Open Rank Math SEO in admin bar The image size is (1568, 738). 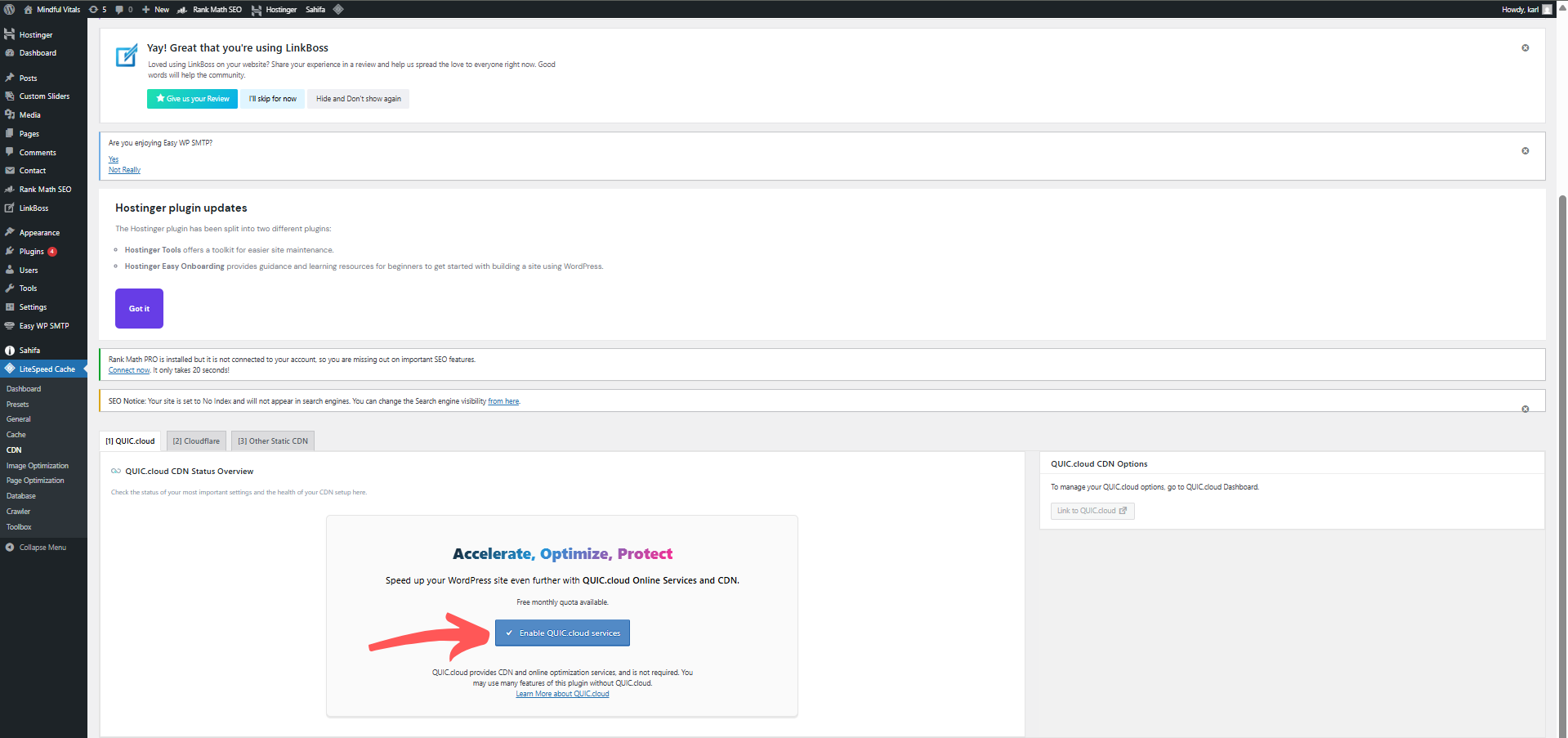[x=210, y=9]
